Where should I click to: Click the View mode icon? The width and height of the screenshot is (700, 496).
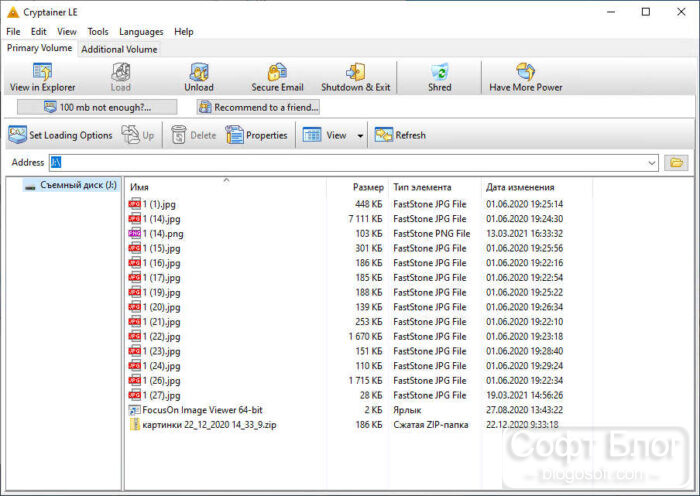click(x=312, y=135)
